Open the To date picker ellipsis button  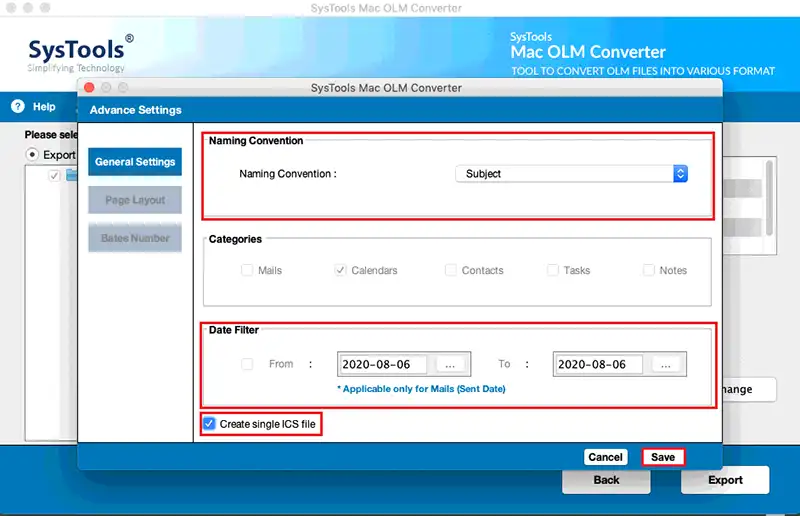click(x=666, y=364)
